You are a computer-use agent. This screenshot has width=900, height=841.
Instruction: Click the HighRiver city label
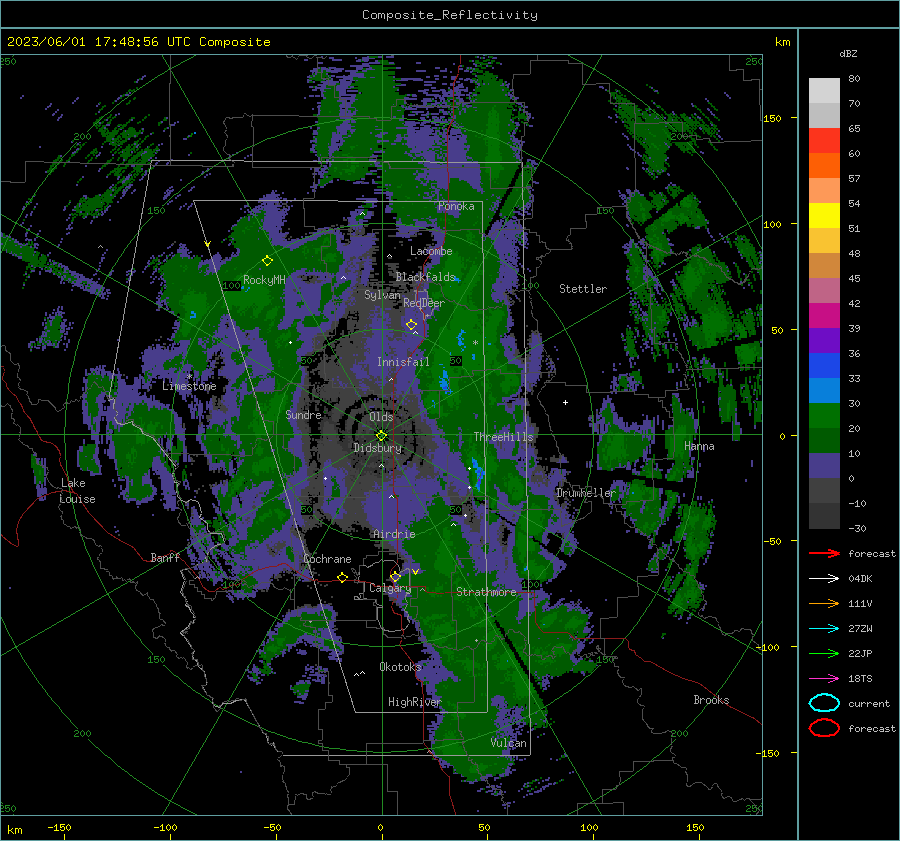point(414,702)
